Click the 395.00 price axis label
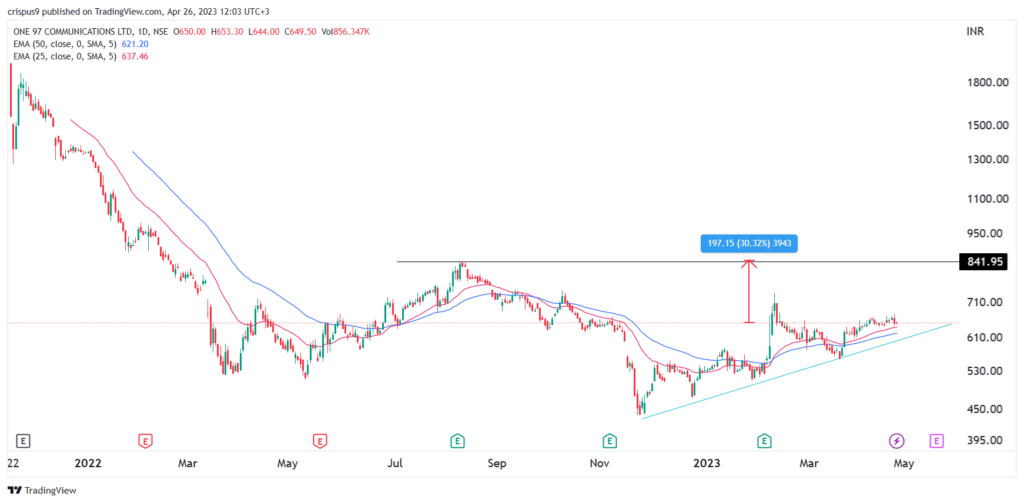The width and height of the screenshot is (1024, 503). 986,440
